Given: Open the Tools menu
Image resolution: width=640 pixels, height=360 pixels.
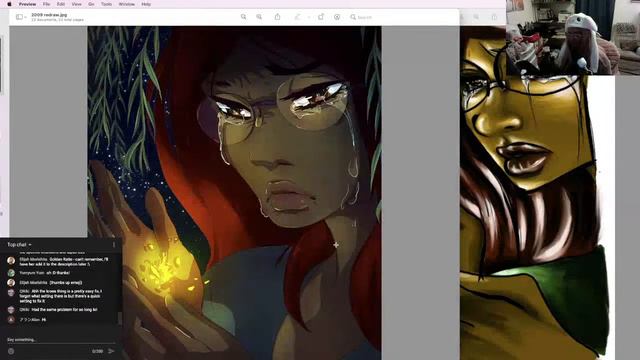Looking at the screenshot, I should coord(106,4).
